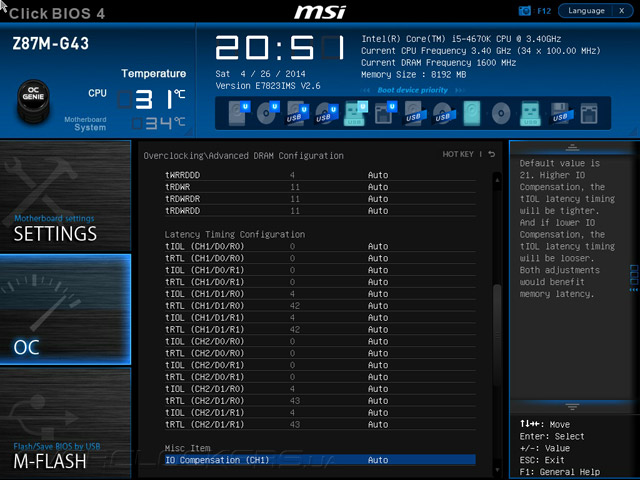Set Auto field of tRTL (CH1/D1/R1)
The width and height of the screenshot is (640, 480).
(x=378, y=329)
